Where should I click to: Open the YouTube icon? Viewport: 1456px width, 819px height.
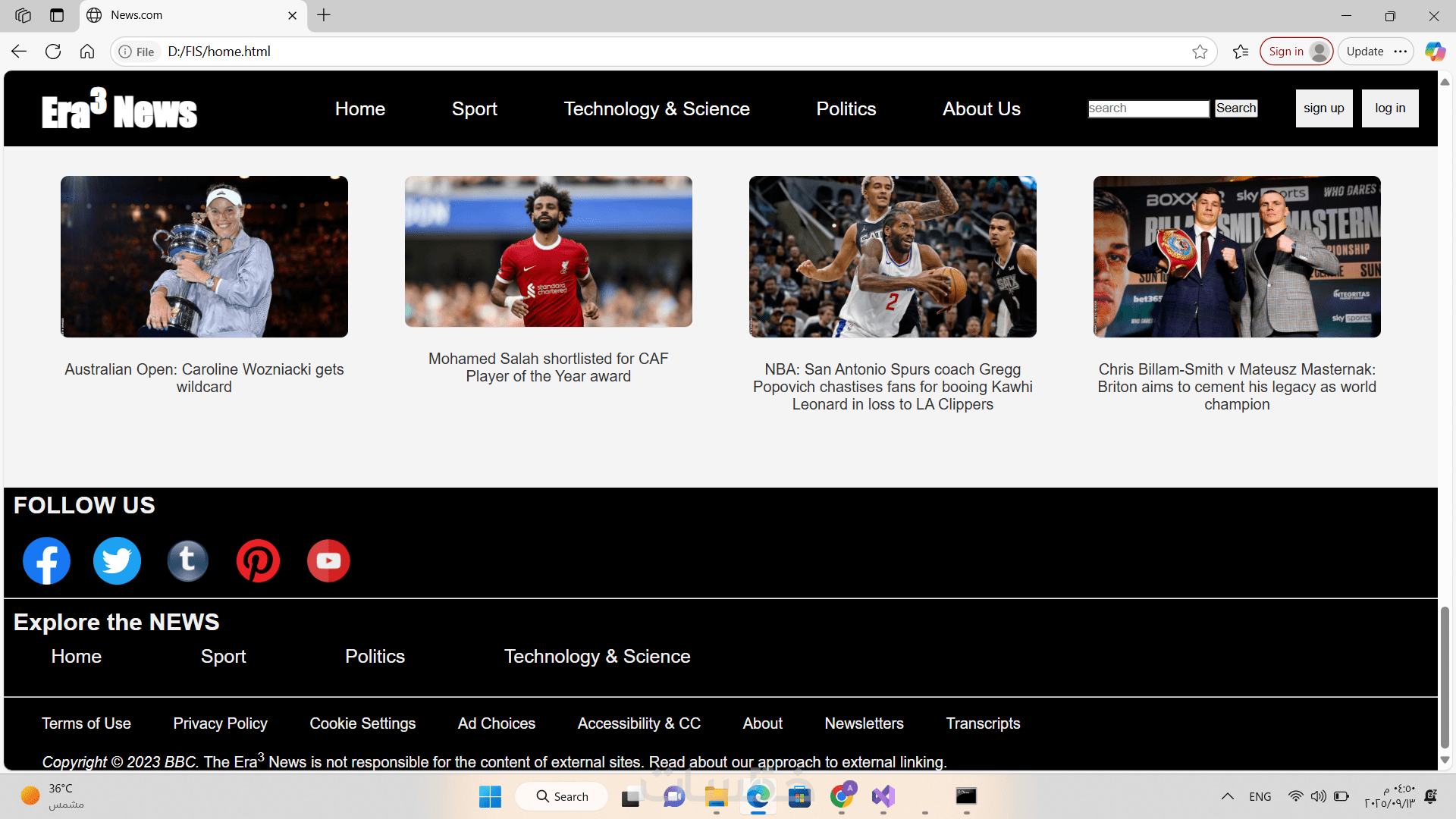(x=328, y=560)
